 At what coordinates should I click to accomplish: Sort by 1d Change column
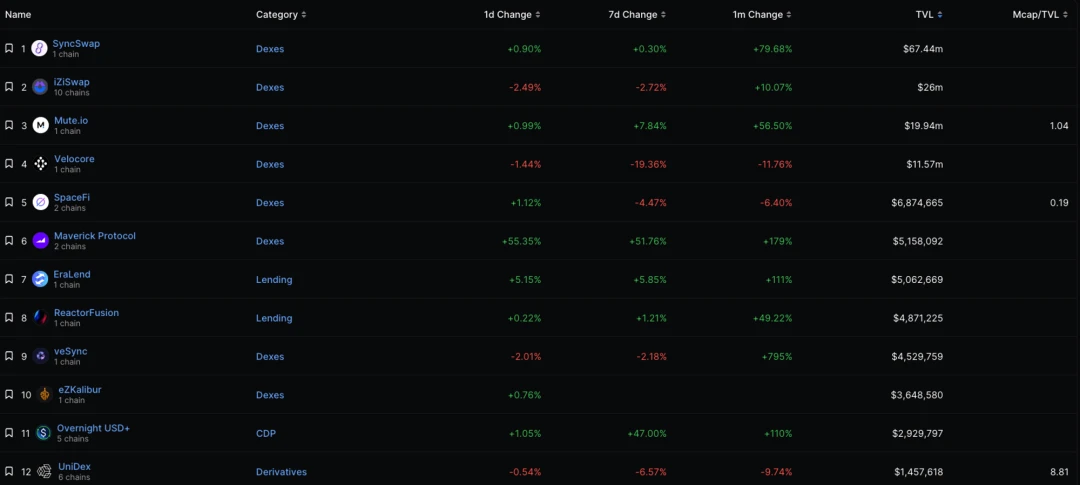tap(511, 15)
